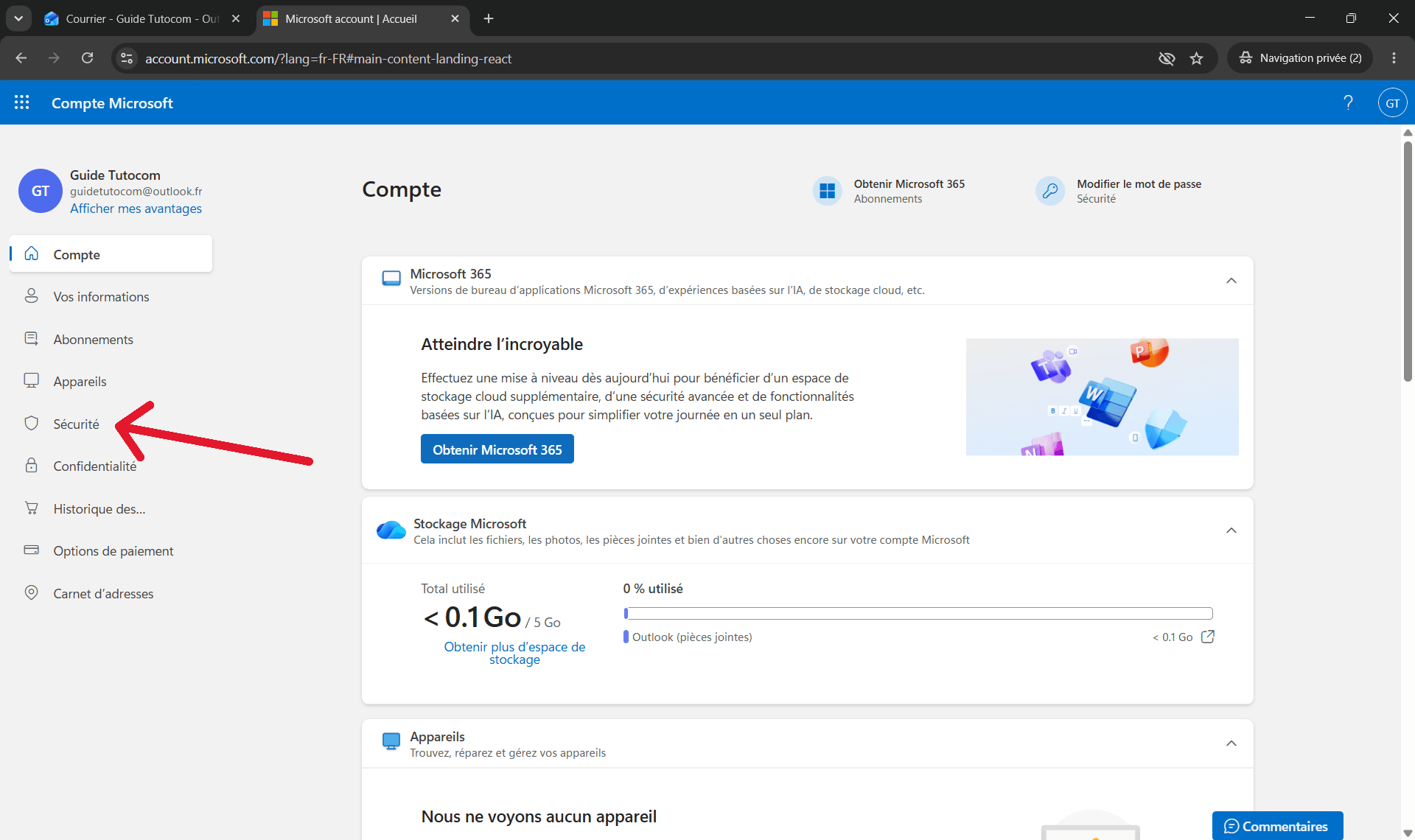Click the shield icon for Sécurité
1415x840 pixels.
(x=31, y=423)
